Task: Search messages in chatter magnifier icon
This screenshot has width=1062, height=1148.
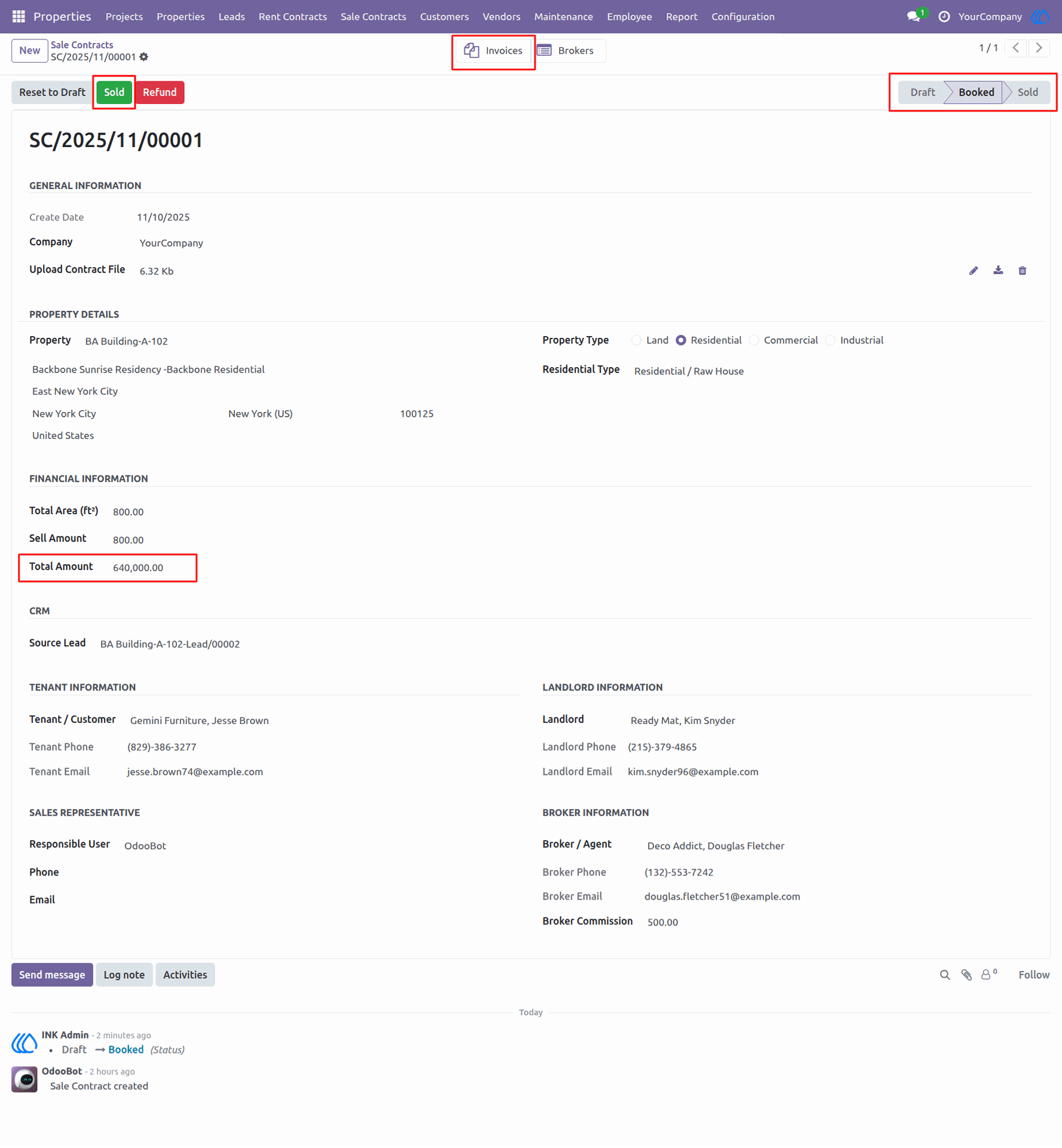Action: tap(945, 975)
